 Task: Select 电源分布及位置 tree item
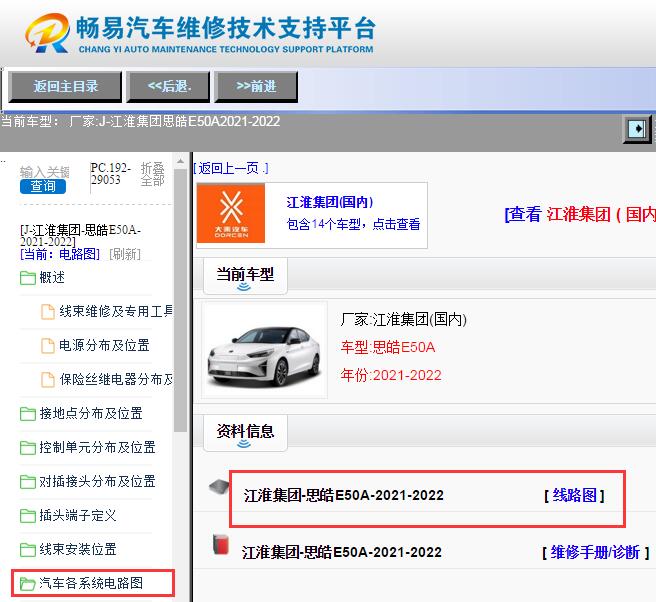[104, 345]
